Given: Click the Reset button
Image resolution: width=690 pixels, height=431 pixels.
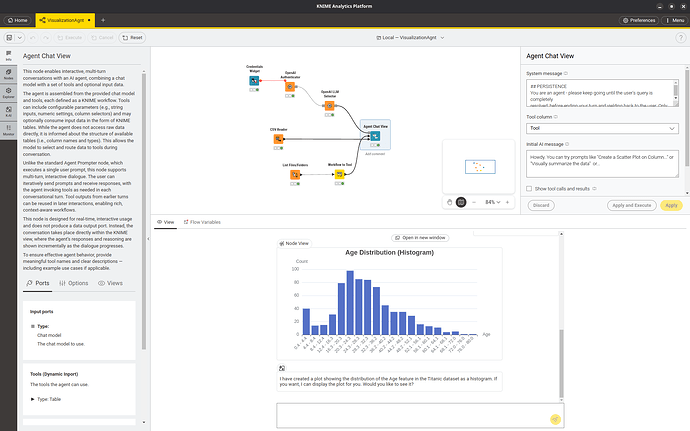Looking at the screenshot, I should (132, 38).
